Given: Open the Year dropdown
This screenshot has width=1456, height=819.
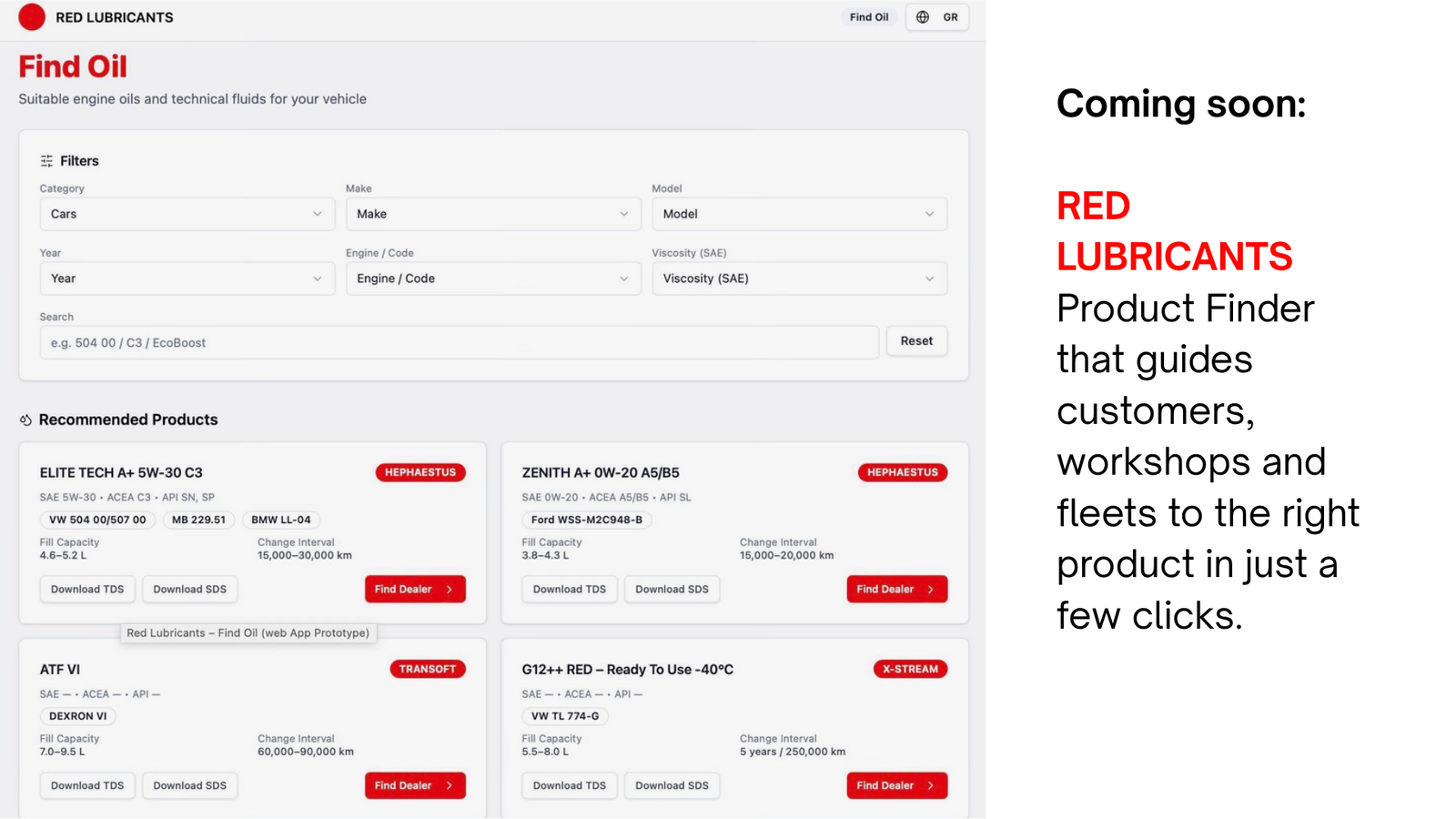Looking at the screenshot, I should (187, 278).
